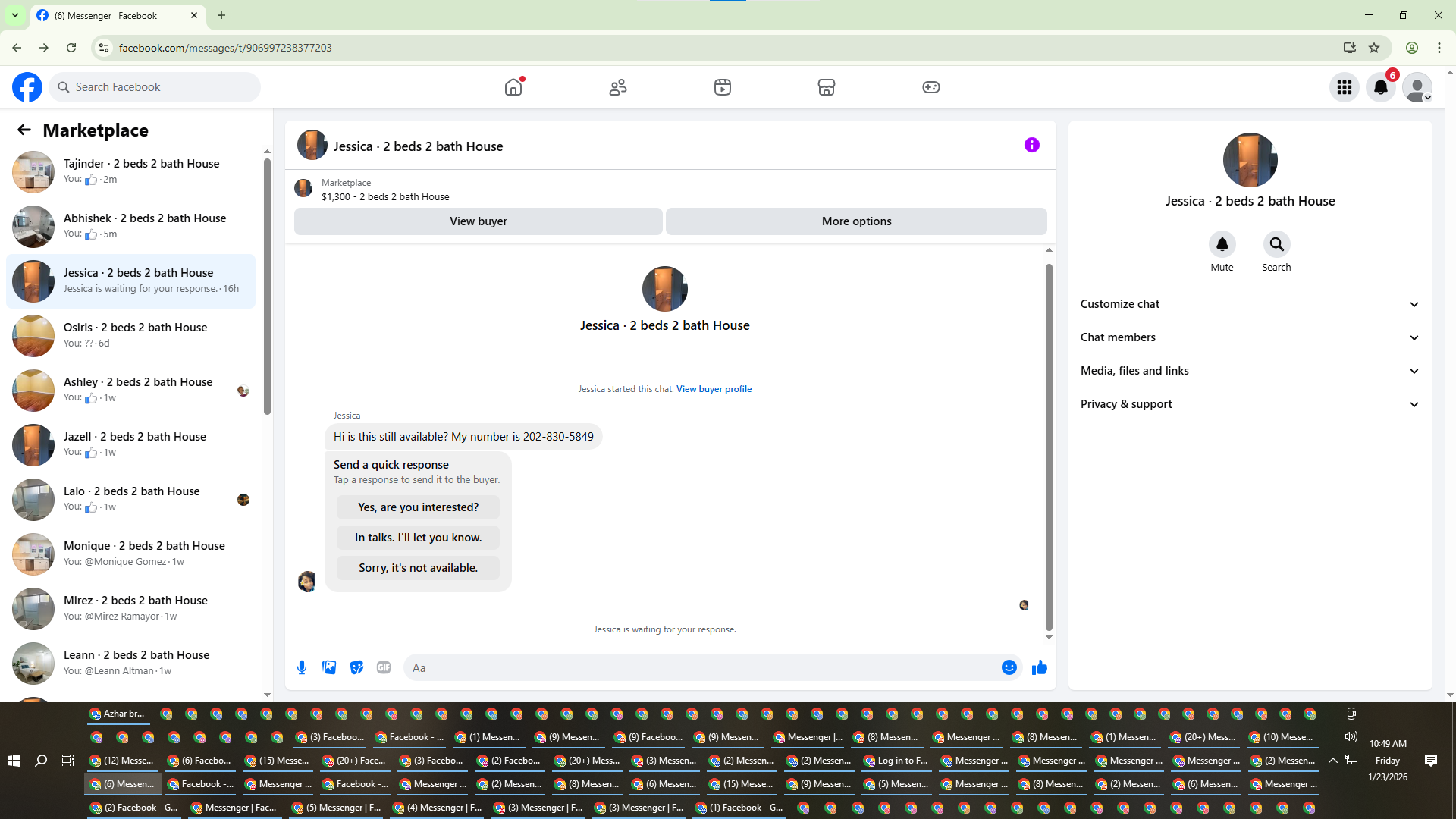Image resolution: width=1456 pixels, height=819 pixels.
Task: Choose a sticker icon in composer
Action: pos(356,667)
